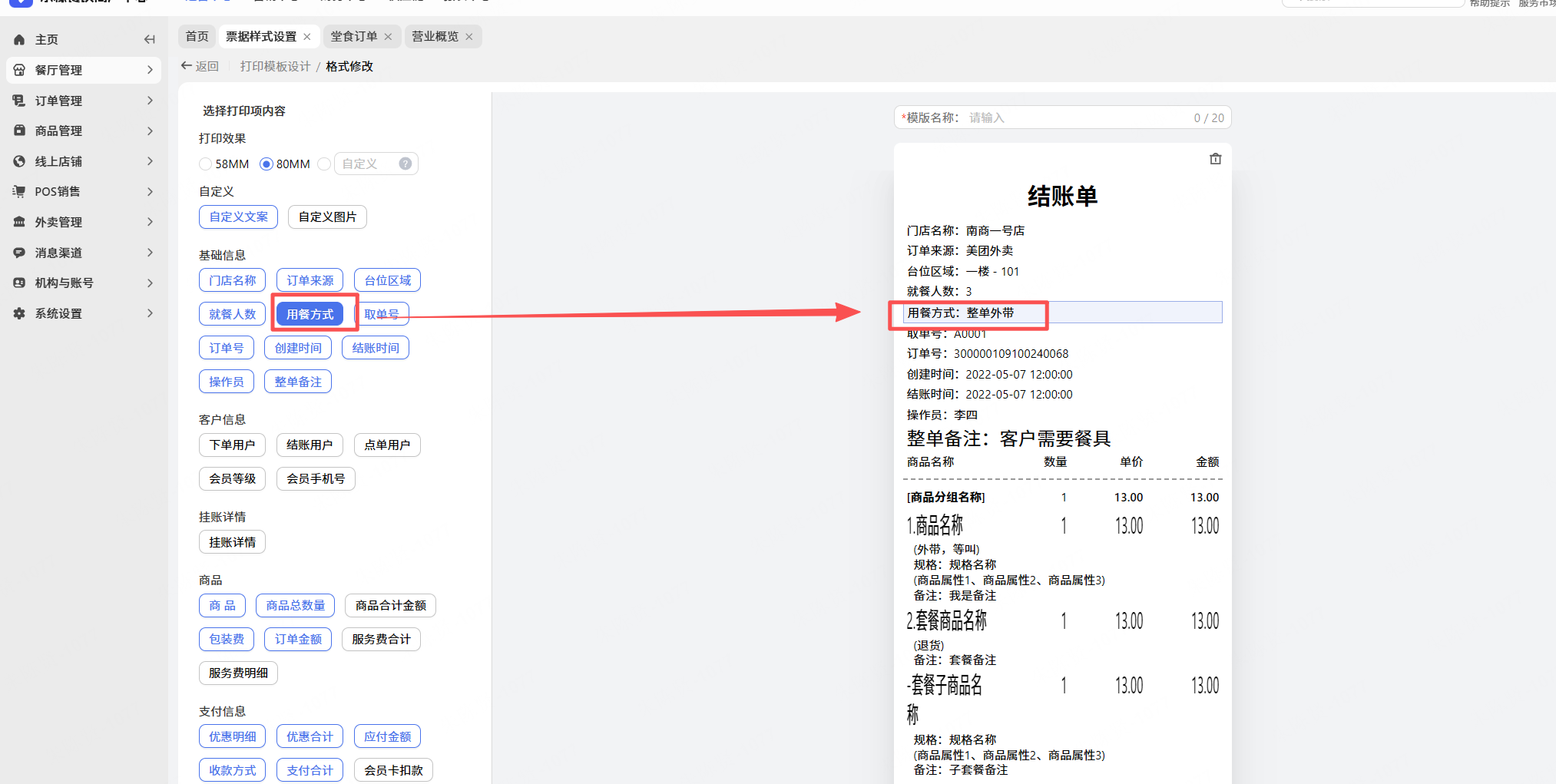This screenshot has height=784, width=1556.
Task: Click the home icon beside 主页
Action: 19,40
